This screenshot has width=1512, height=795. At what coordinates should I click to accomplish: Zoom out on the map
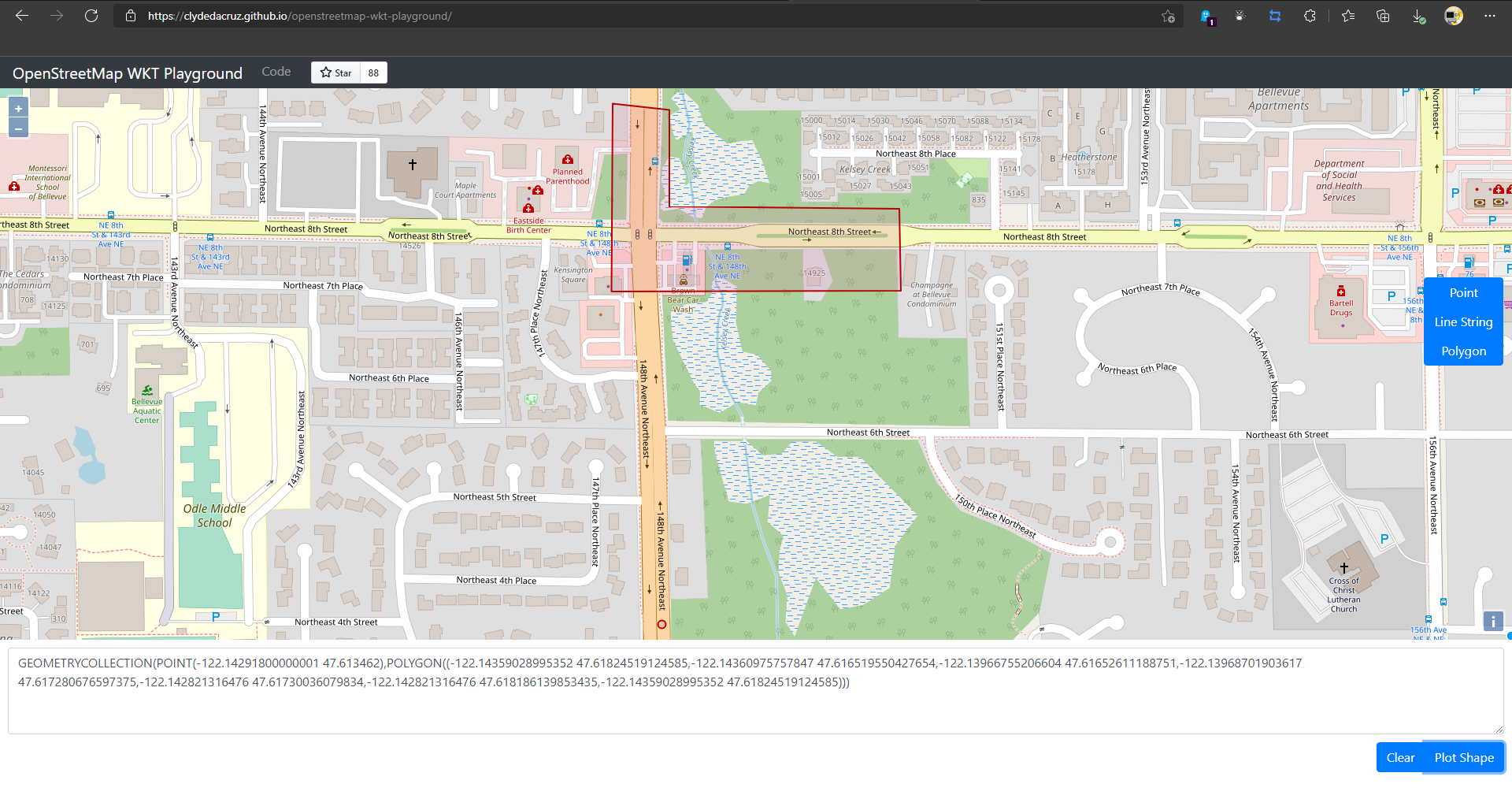pos(18,128)
